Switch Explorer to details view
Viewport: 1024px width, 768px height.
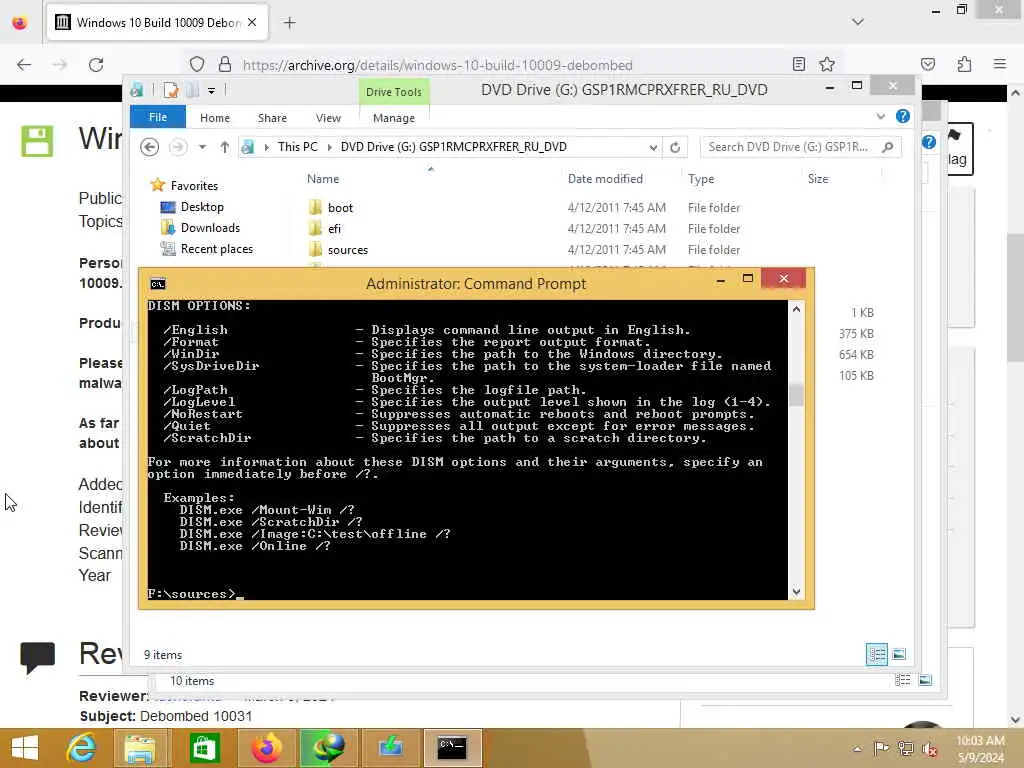pos(876,654)
